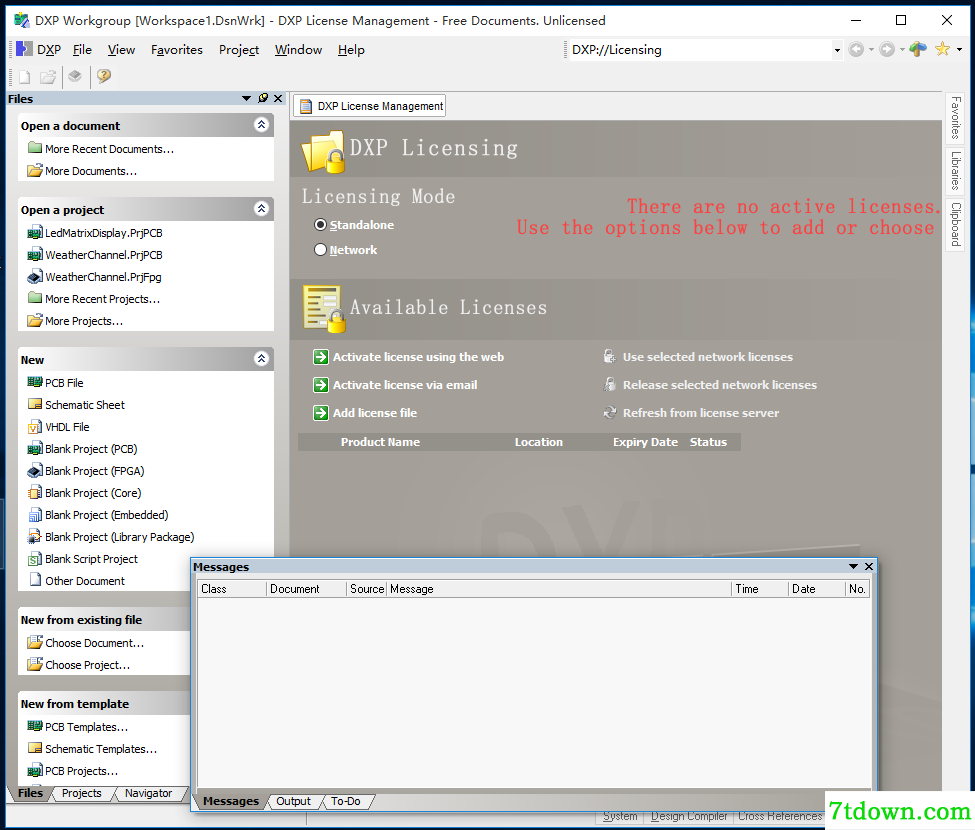The height and width of the screenshot is (830, 975).
Task: Open the favorites star dropdown arrow
Action: point(959,49)
